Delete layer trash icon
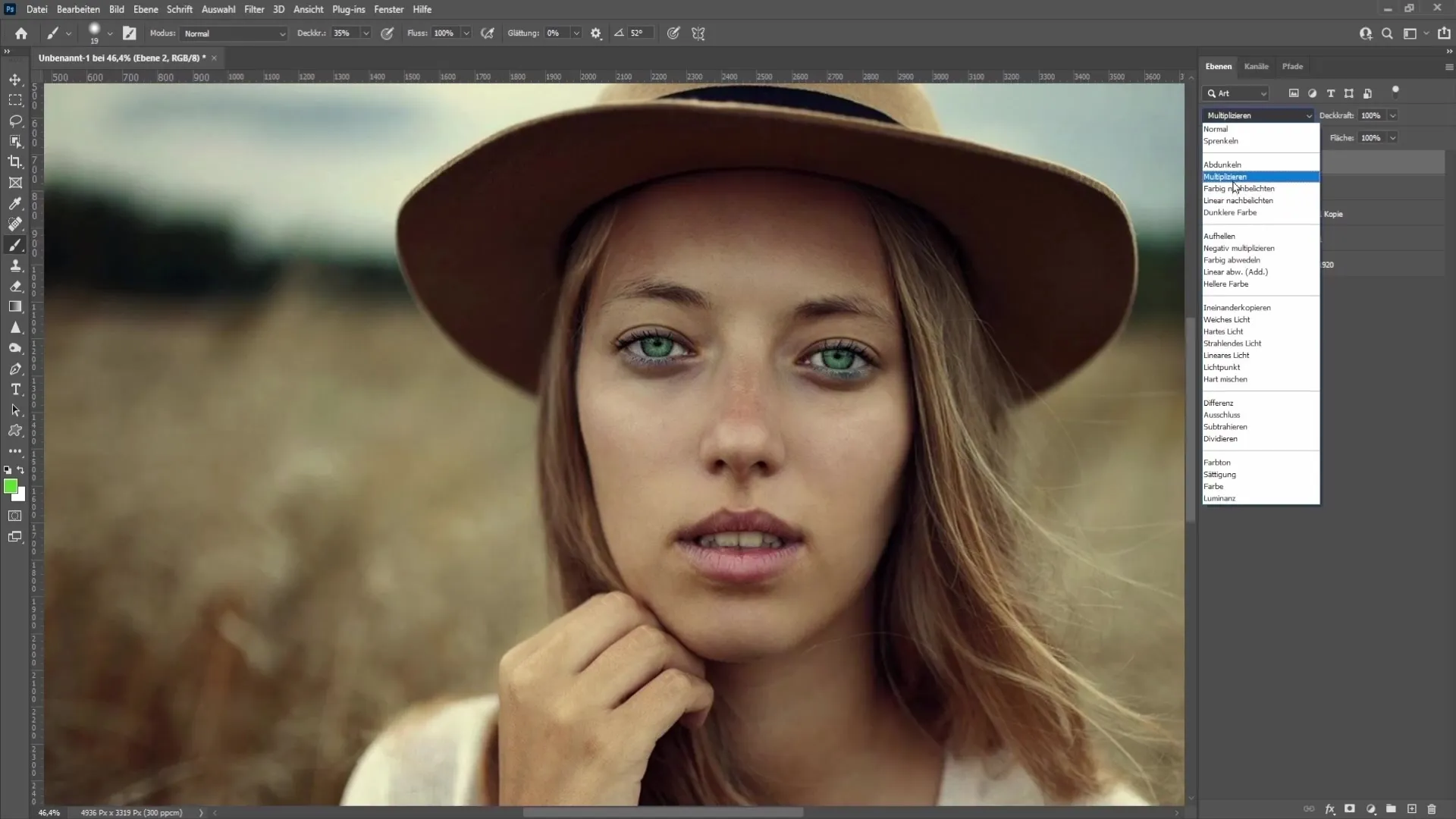The height and width of the screenshot is (819, 1456). (x=1432, y=809)
